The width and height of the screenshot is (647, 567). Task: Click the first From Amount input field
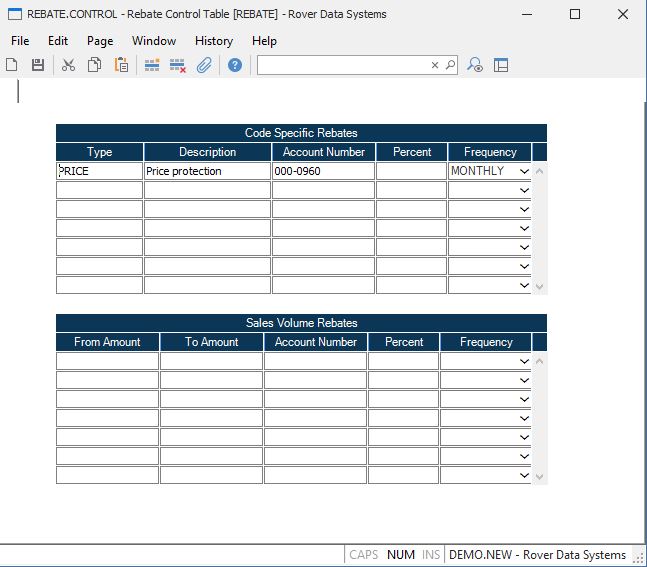(x=107, y=361)
